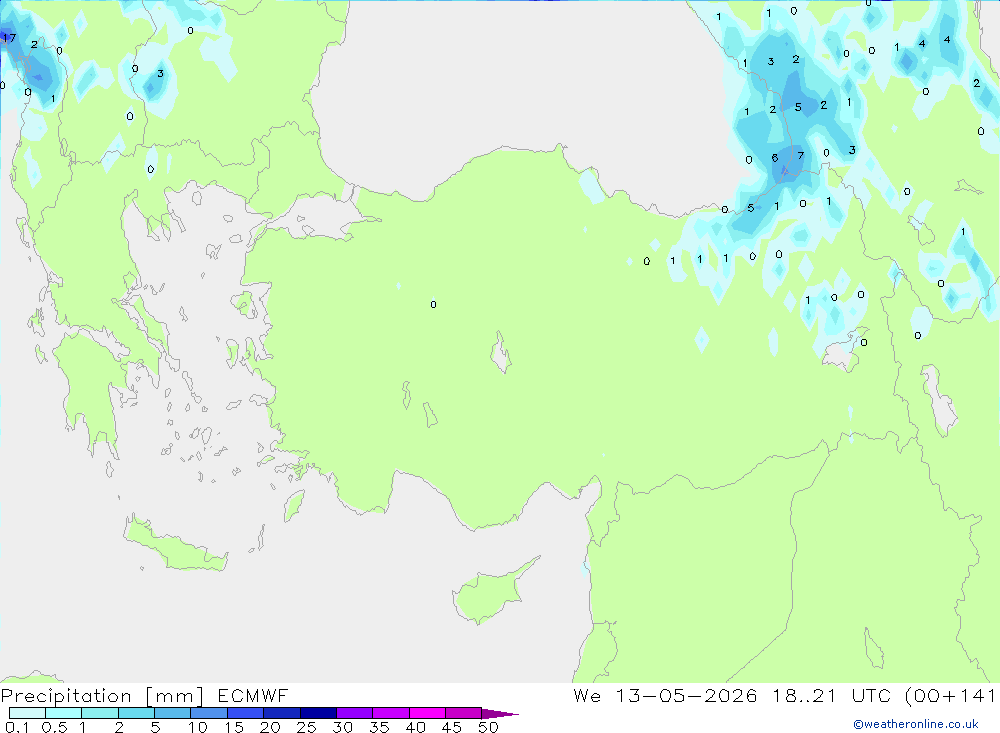Select the 5–10 mm legend color box

tap(172, 713)
